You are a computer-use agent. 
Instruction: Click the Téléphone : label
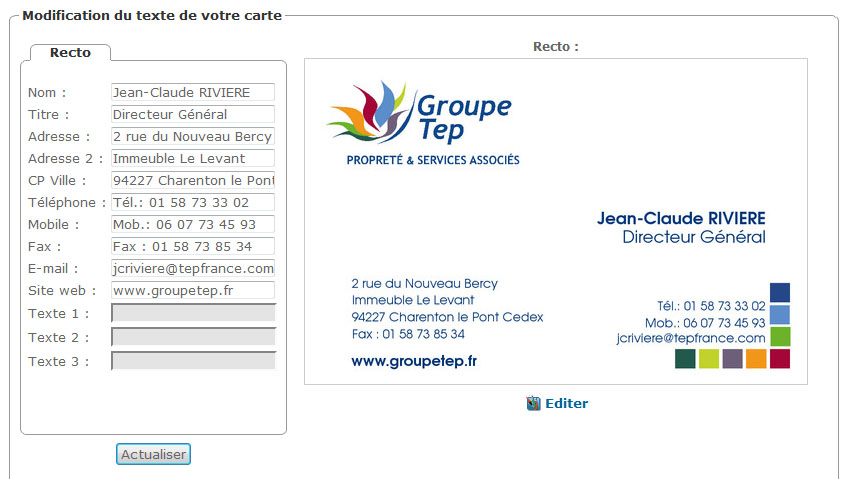coord(67,203)
